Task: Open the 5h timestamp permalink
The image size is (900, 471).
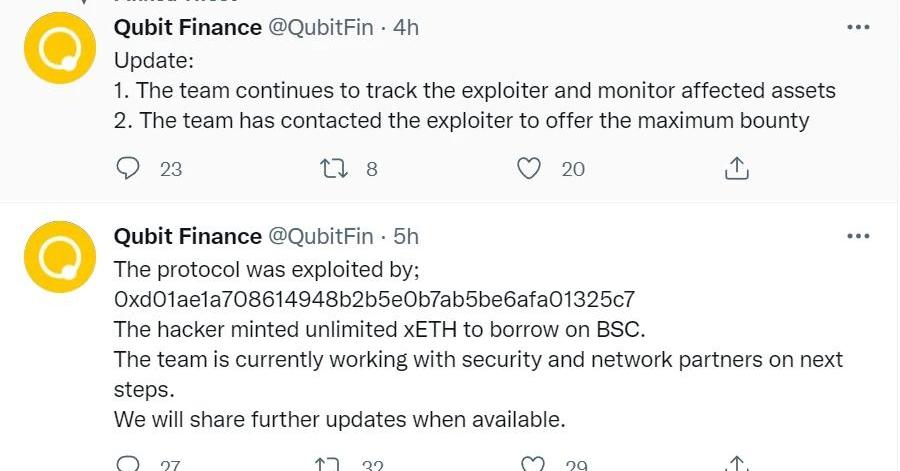Action: (x=406, y=237)
